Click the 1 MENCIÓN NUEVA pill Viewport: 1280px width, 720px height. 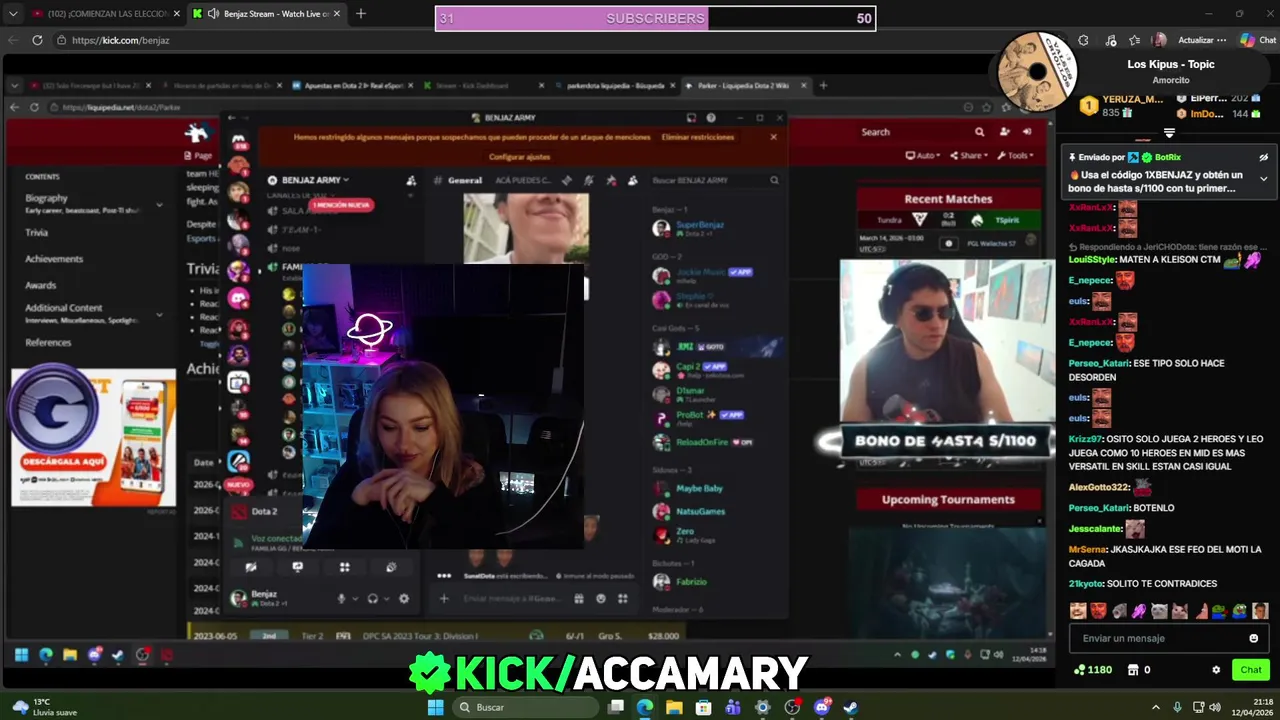[x=341, y=204]
